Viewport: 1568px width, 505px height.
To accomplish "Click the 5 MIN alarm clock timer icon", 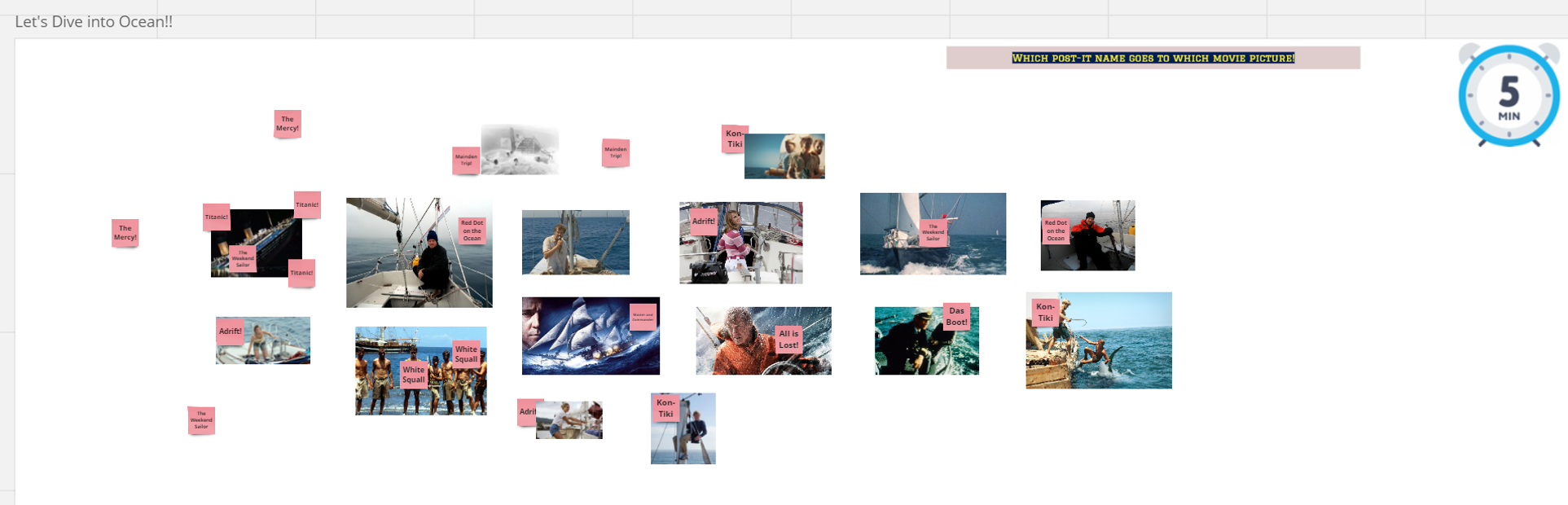I will (x=1509, y=94).
